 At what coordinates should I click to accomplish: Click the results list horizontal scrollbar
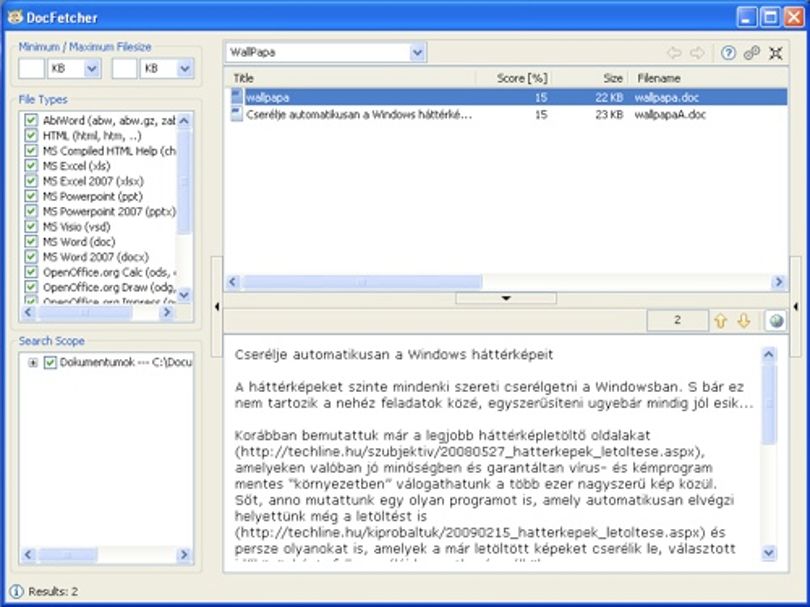pos(505,282)
